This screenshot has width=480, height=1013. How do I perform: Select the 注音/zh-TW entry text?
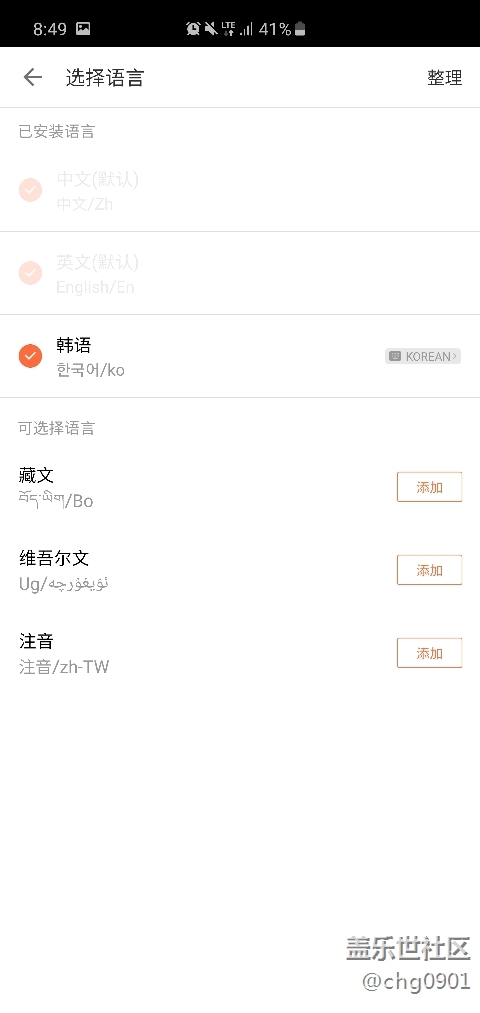(64, 667)
